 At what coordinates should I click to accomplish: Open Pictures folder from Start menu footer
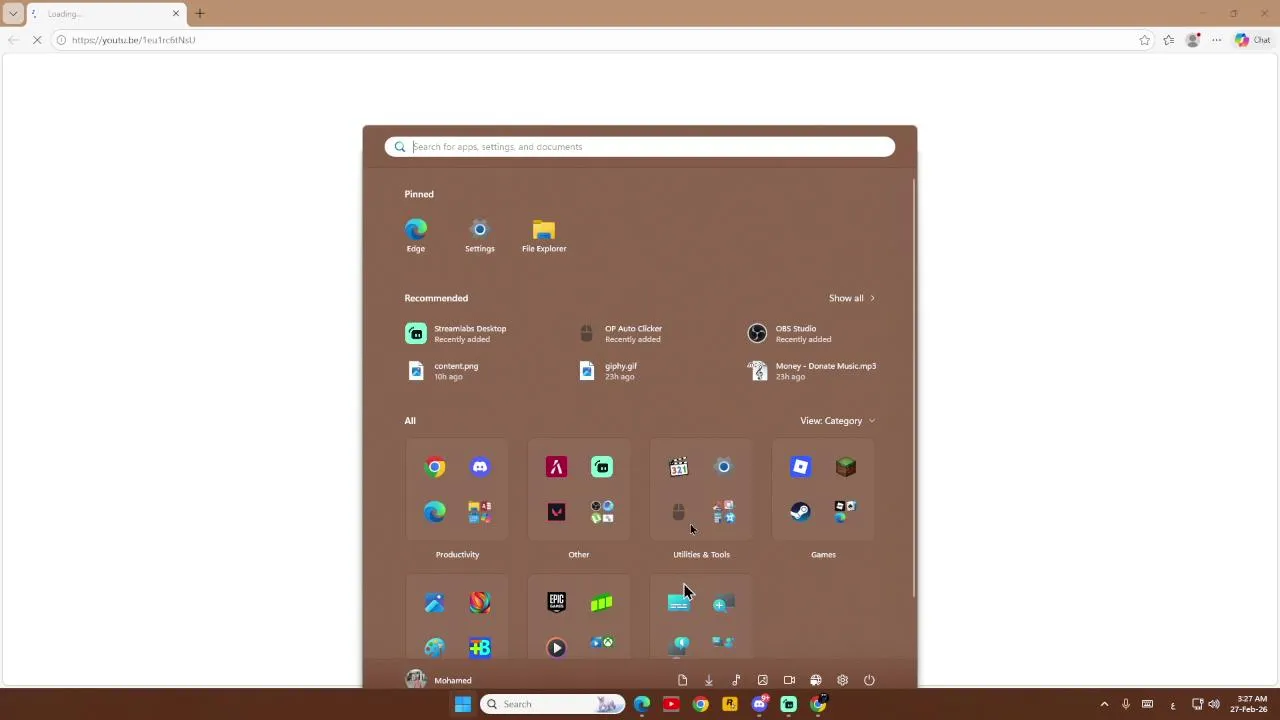762,680
